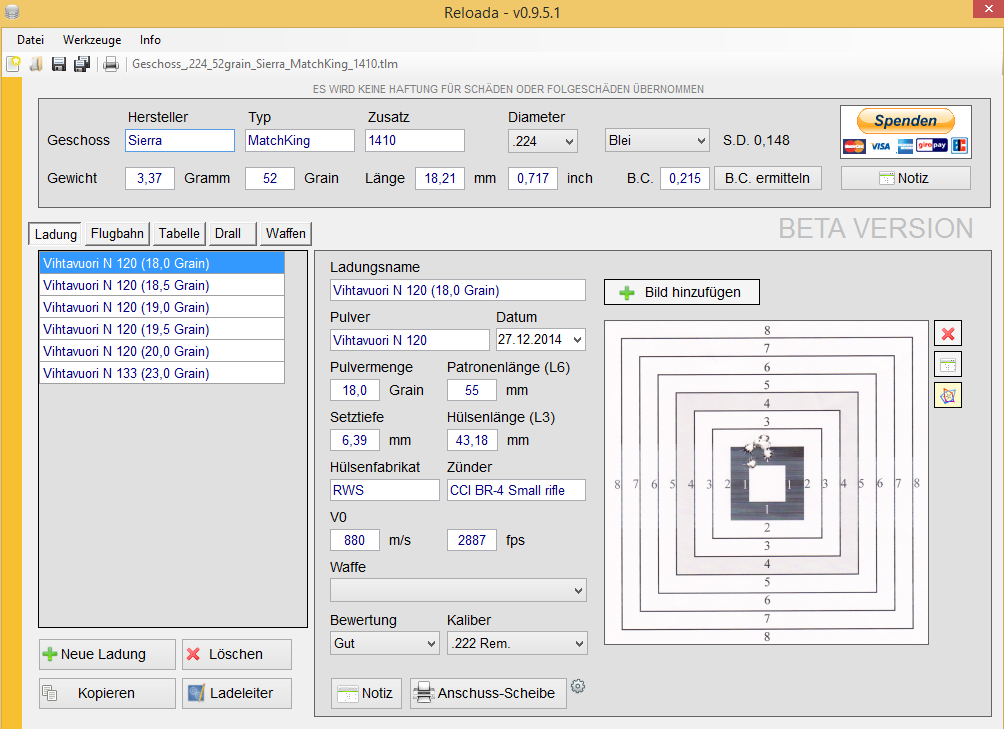Switch to the Tabelle tab
Image resolution: width=1004 pixels, height=729 pixels.
click(179, 234)
